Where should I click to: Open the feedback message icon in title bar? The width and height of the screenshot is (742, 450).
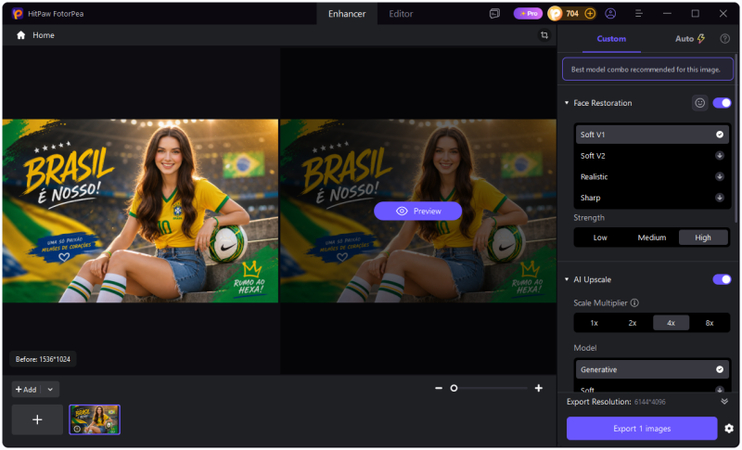495,14
